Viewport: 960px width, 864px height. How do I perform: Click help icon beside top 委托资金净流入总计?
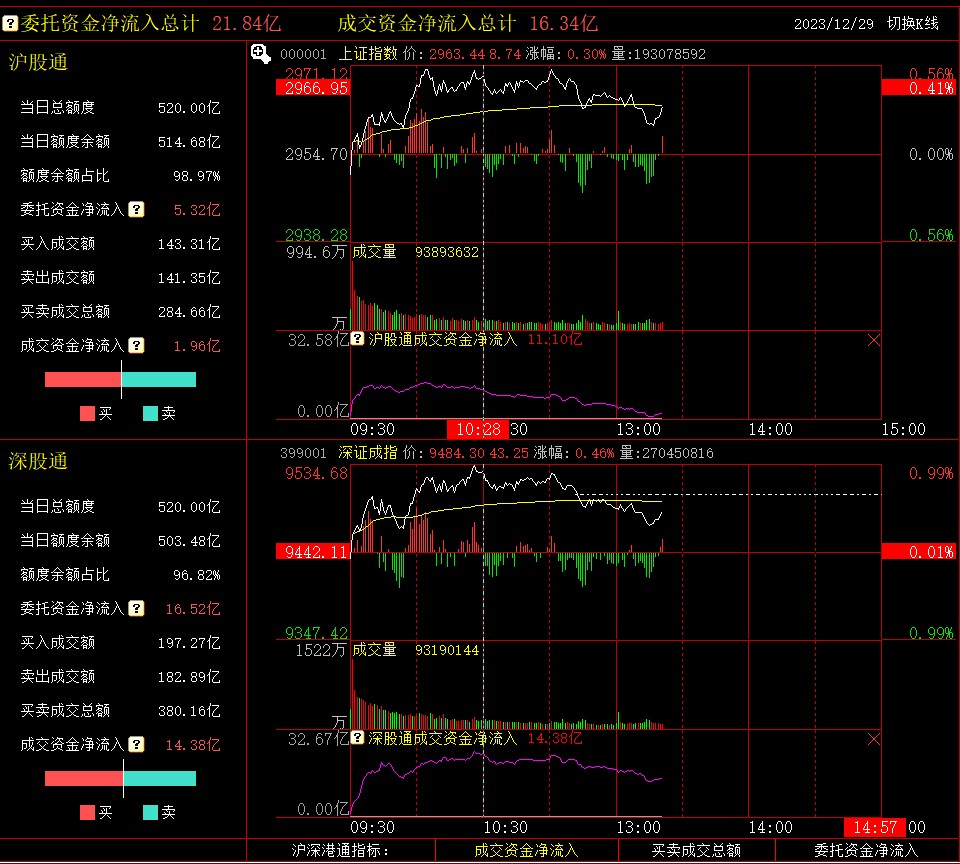pyautogui.click(x=10, y=23)
